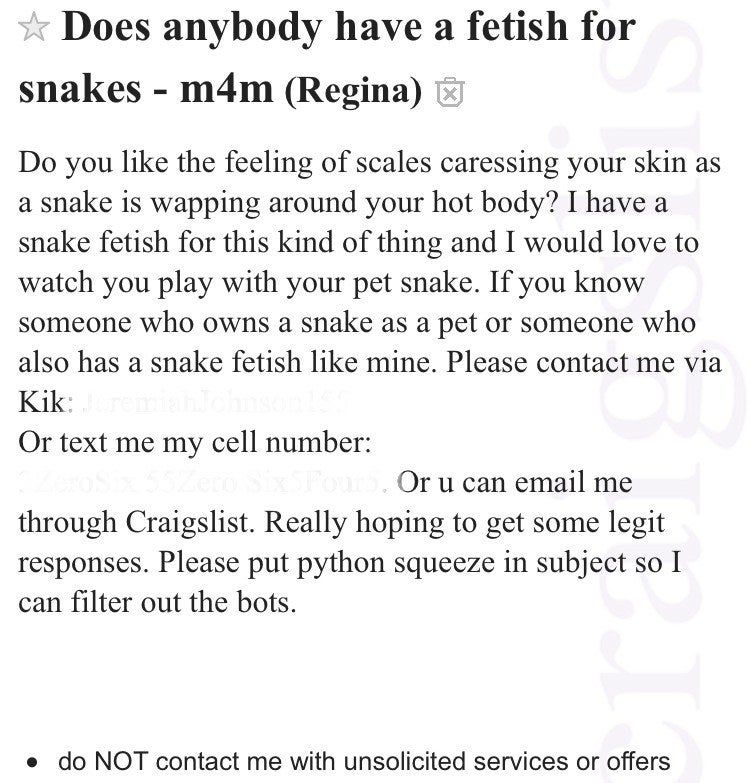This screenshot has height=783, width=750.
Task: Click the '(Regina)' location text
Action: click(354, 91)
